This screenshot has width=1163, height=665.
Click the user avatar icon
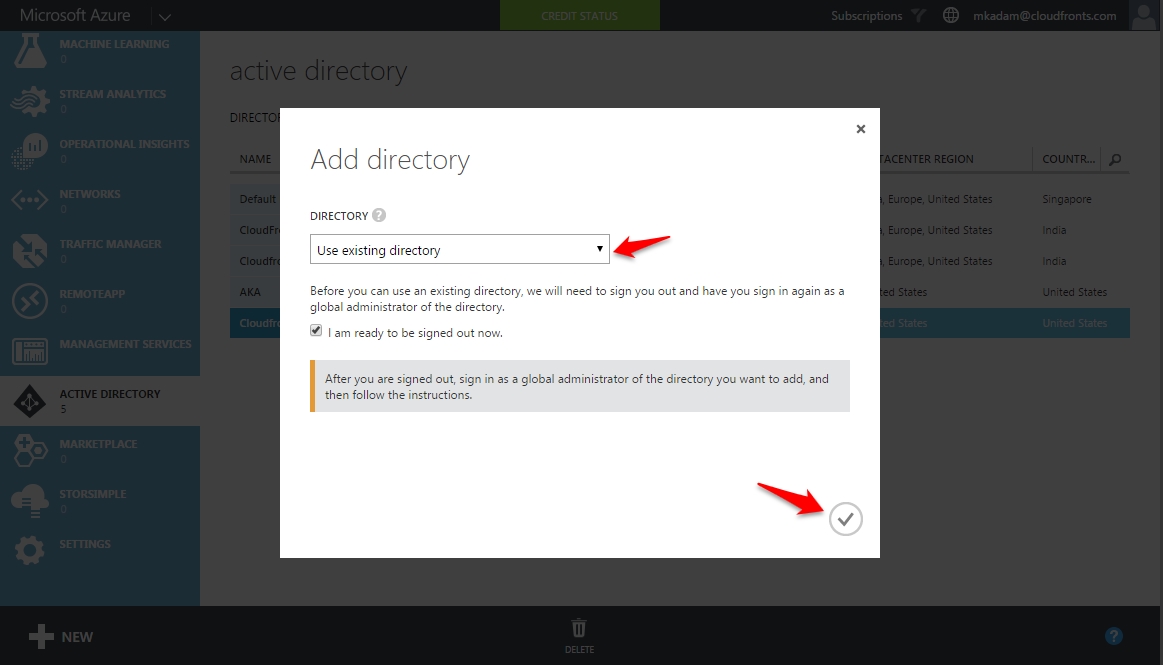point(1143,16)
